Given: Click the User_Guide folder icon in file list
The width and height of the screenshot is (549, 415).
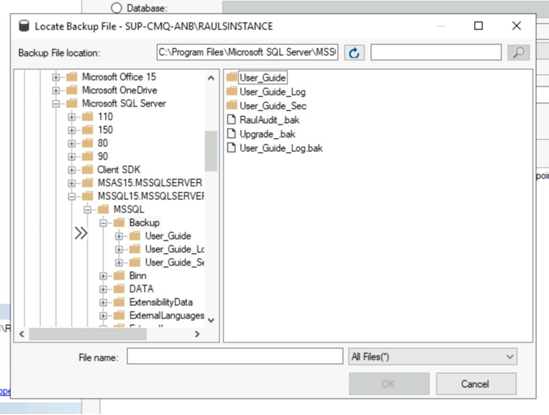Looking at the screenshot, I should (x=232, y=77).
